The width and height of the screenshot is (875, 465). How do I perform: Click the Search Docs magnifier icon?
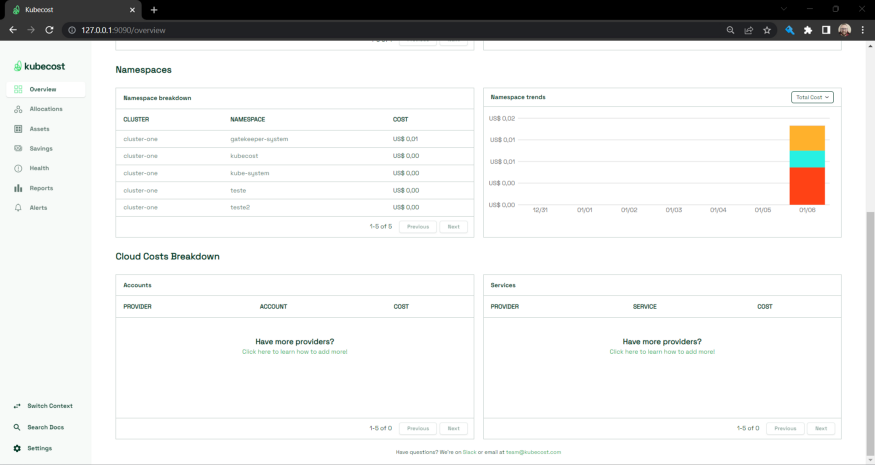pos(18,427)
